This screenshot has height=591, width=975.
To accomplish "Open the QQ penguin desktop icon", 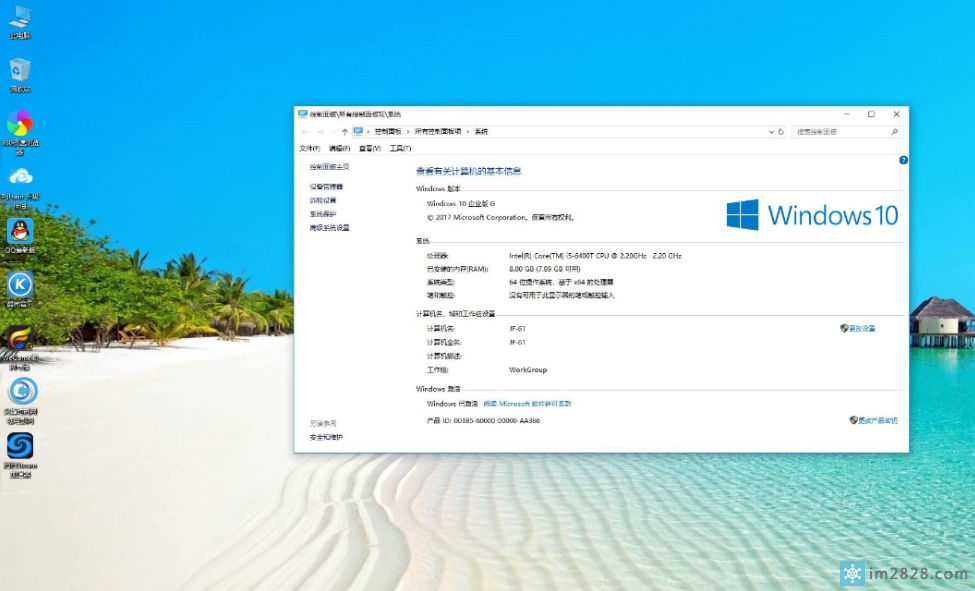I will coord(20,232).
